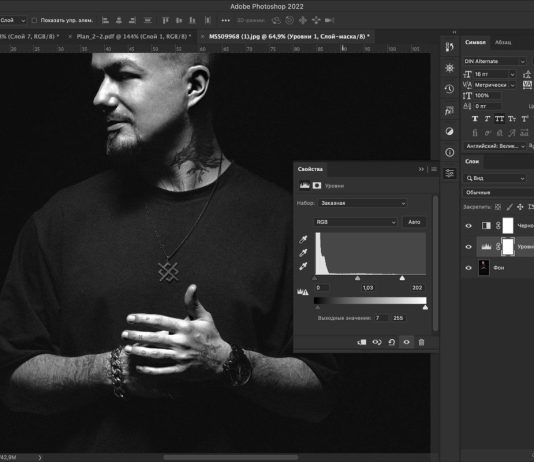This screenshot has height=462, width=534.
Task: Select the Levels adjustment icon in Properties
Action: point(304,185)
